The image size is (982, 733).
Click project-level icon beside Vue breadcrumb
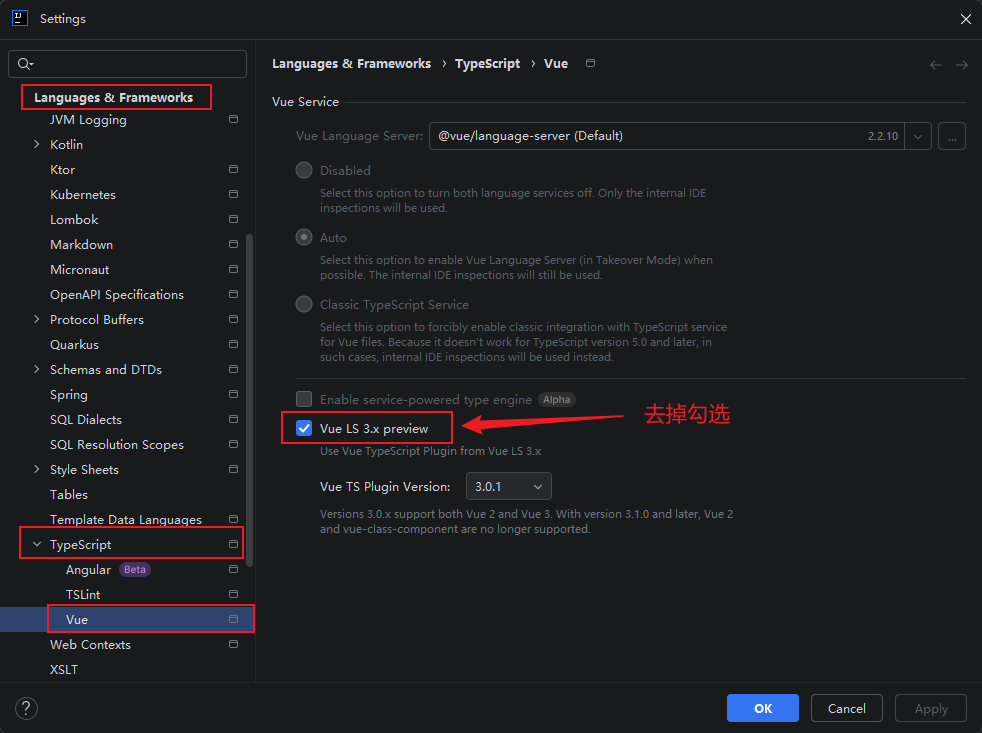point(590,63)
